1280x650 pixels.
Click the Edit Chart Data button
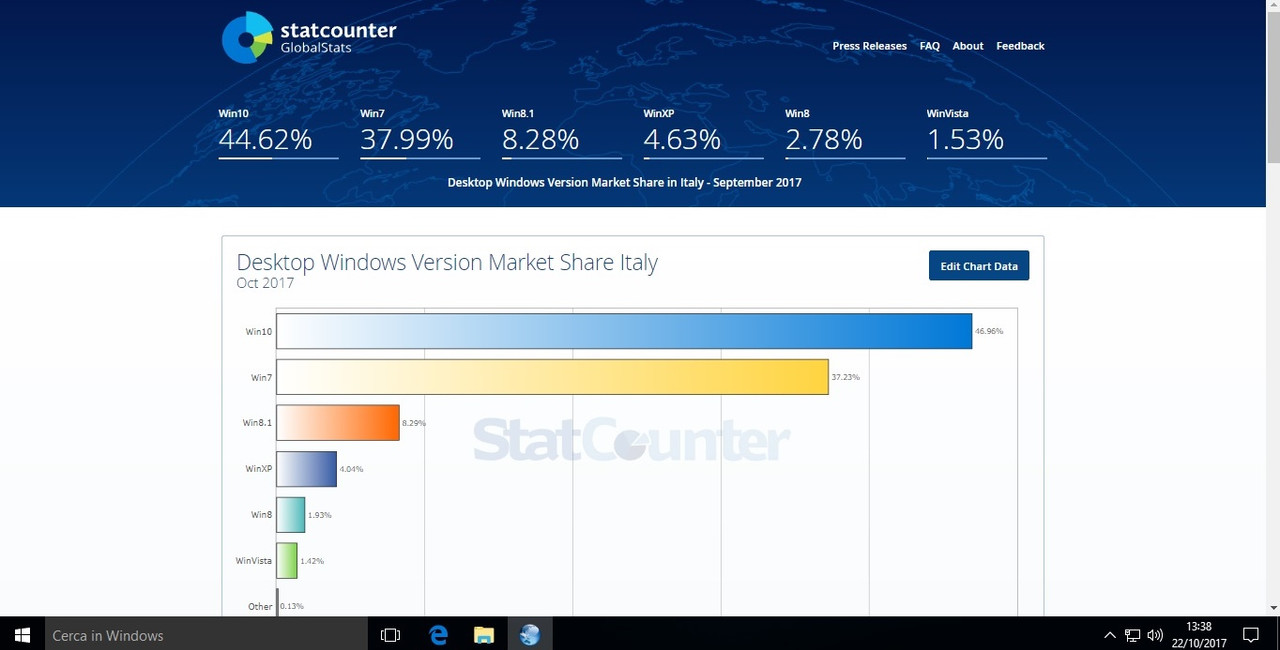[979, 266]
